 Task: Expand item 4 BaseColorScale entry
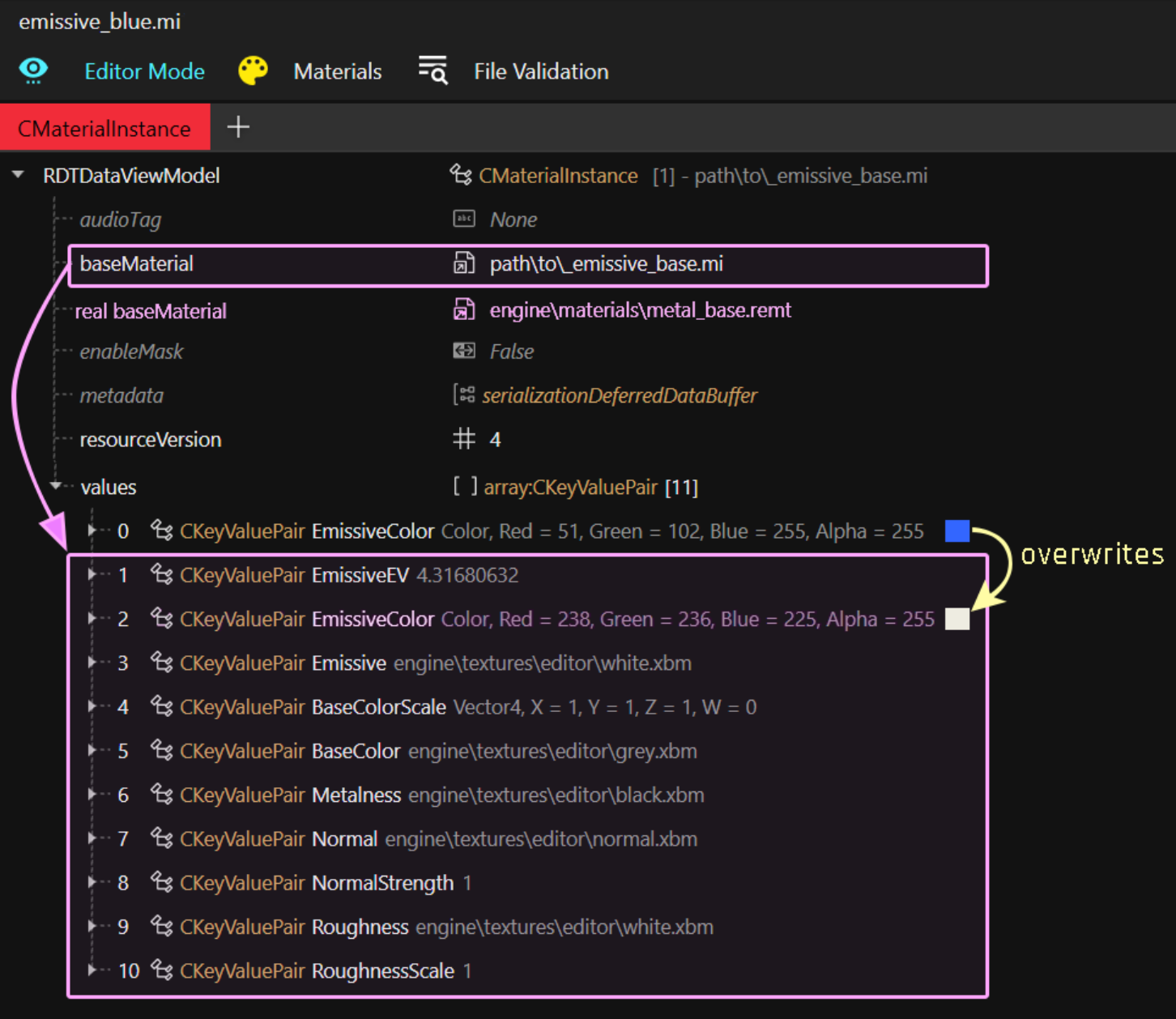click(92, 706)
